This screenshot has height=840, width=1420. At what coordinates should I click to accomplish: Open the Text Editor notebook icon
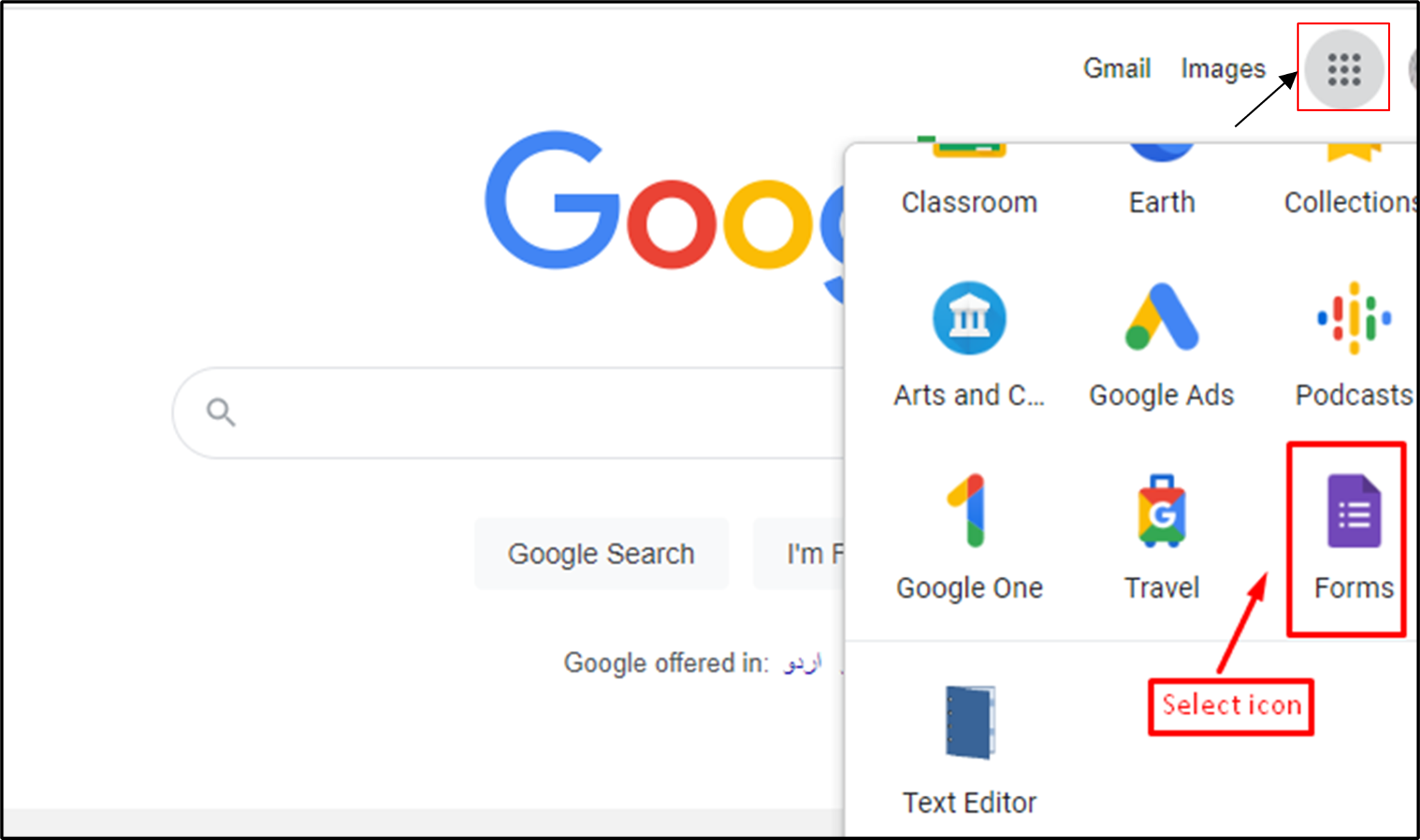tap(970, 722)
